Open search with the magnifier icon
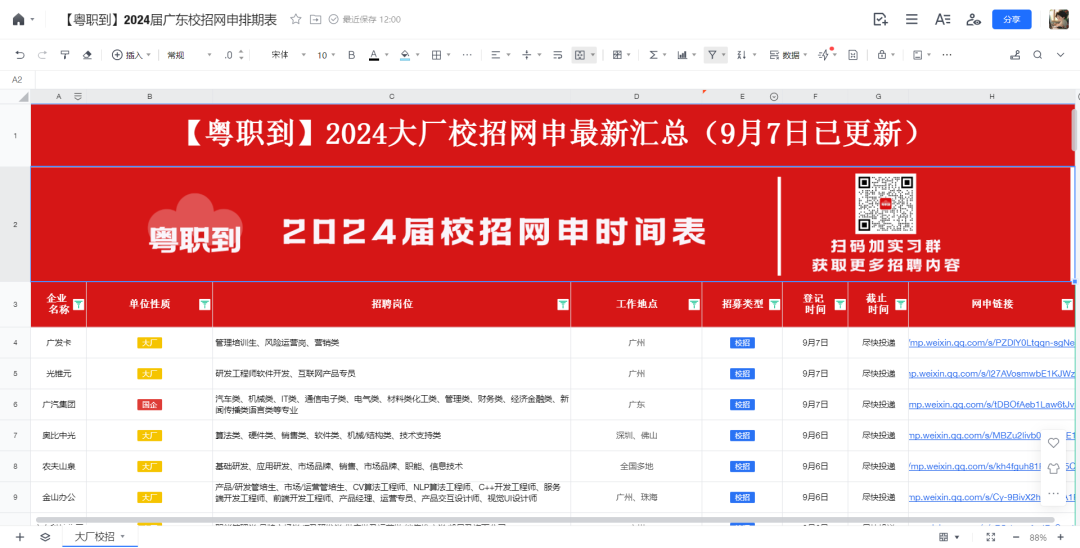This screenshot has width=1080, height=548. 1038,55
